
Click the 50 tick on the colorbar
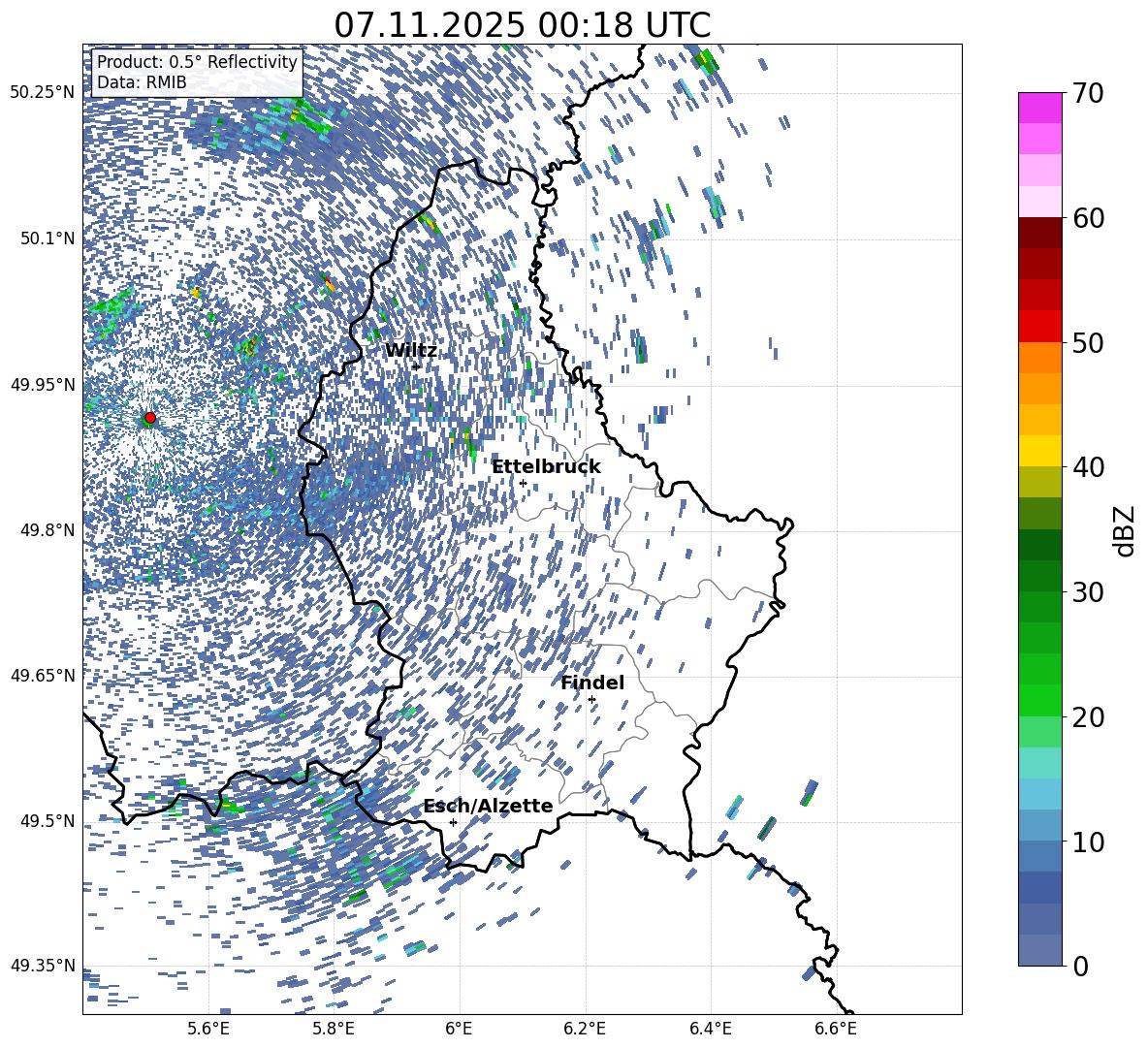tap(1087, 342)
